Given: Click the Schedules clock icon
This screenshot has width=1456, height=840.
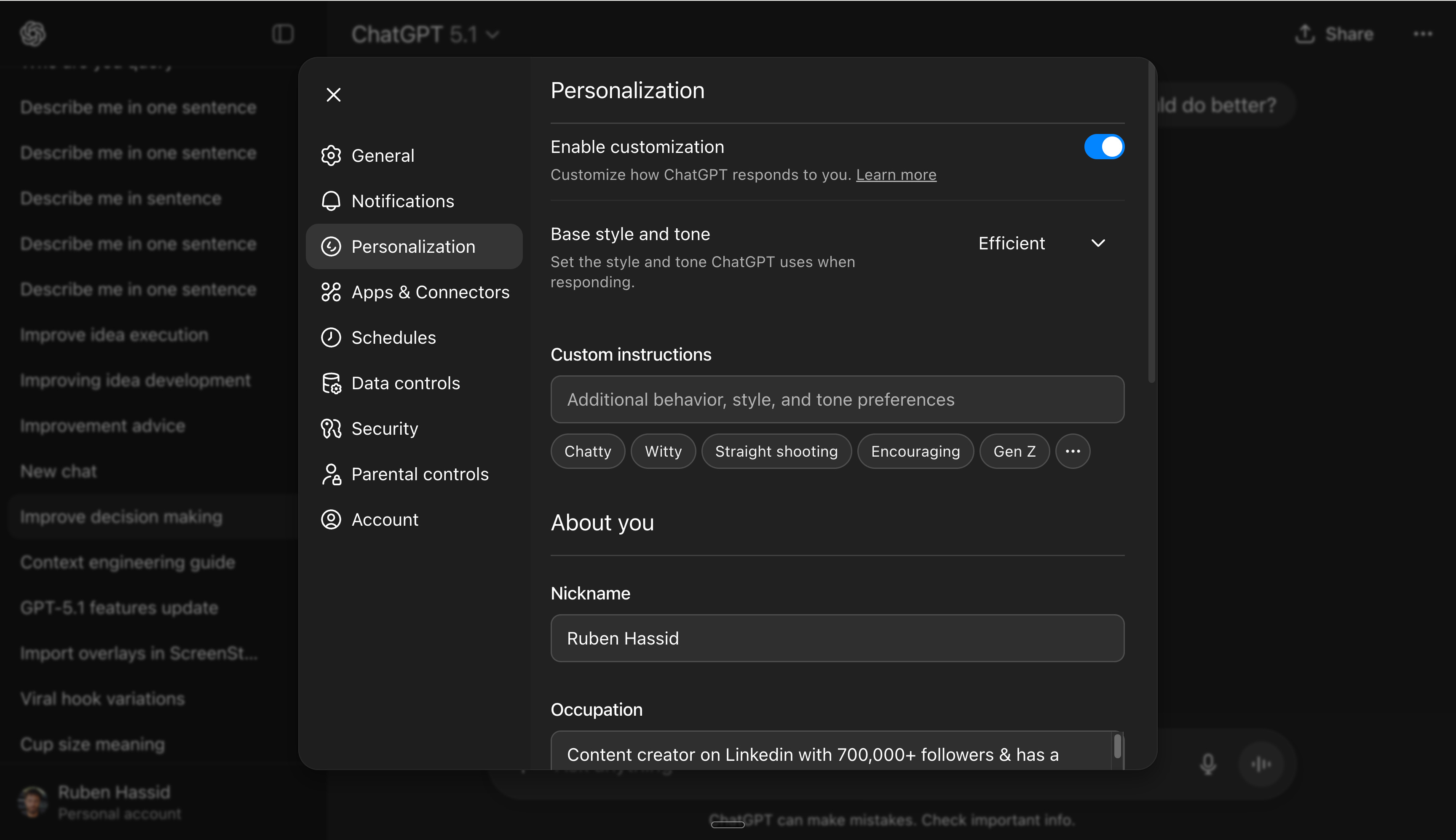Looking at the screenshot, I should click(x=331, y=338).
